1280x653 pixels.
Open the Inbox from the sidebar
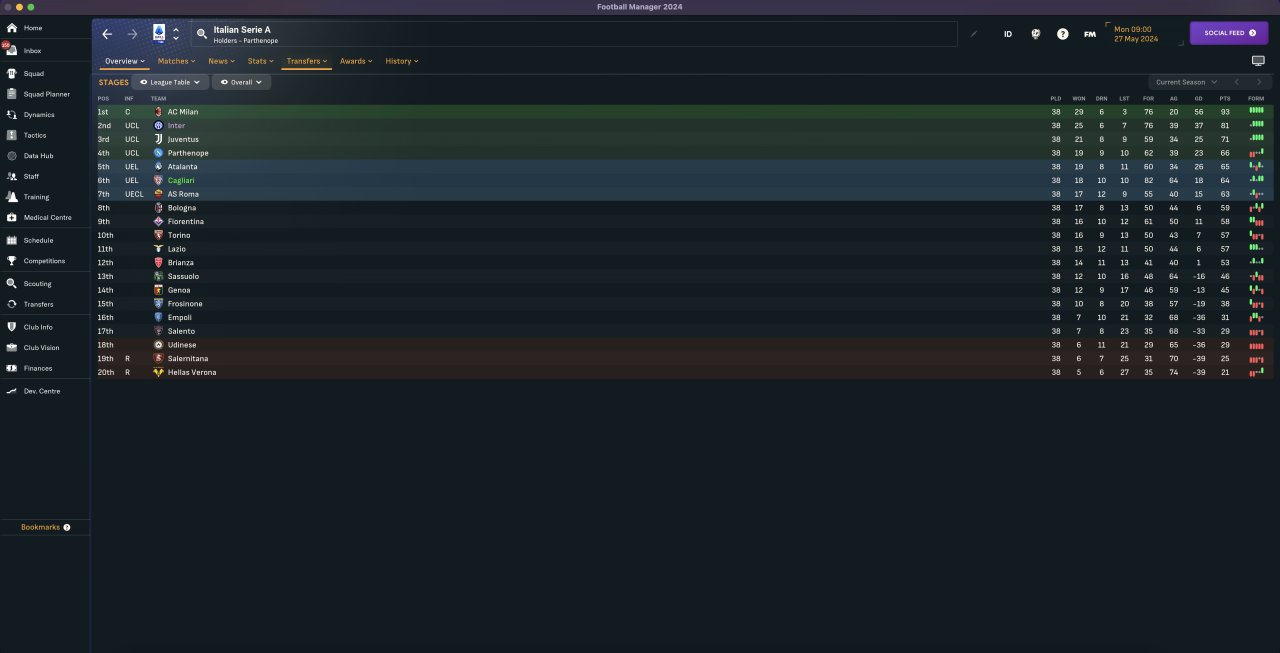point(33,50)
